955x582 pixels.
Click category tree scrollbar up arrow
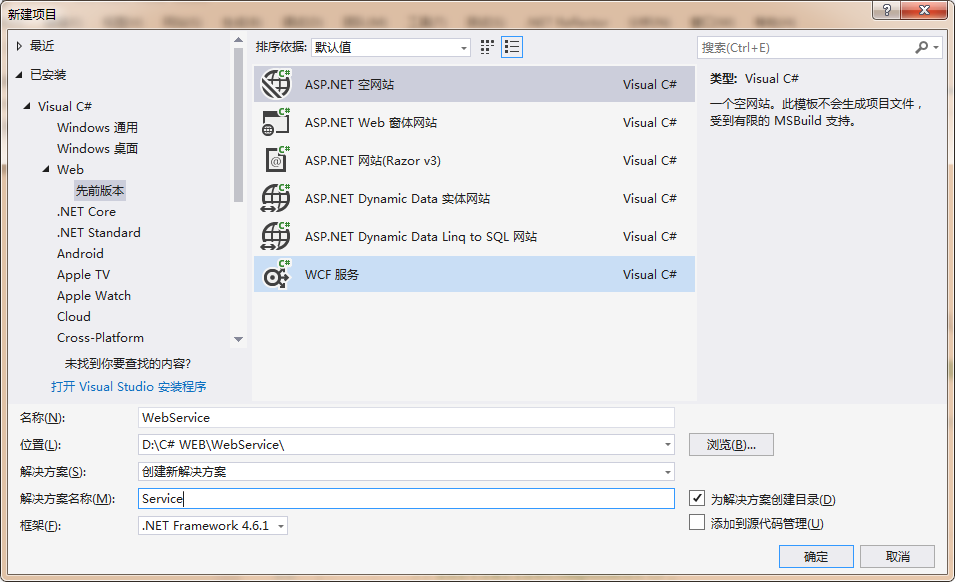coord(238,40)
